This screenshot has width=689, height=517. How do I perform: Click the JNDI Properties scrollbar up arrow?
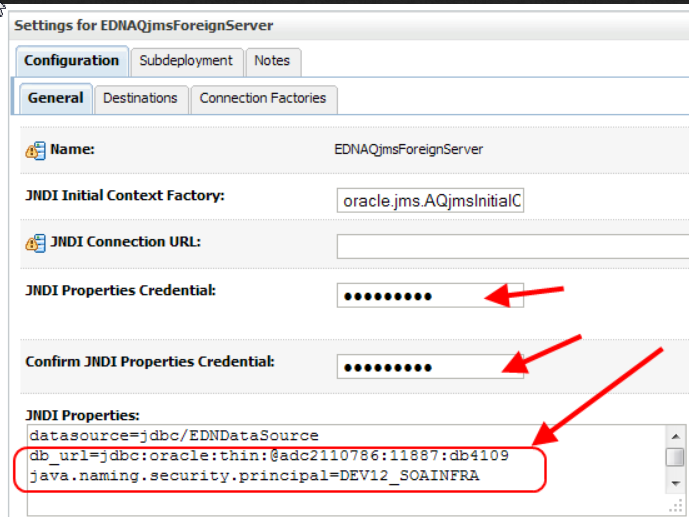(676, 436)
